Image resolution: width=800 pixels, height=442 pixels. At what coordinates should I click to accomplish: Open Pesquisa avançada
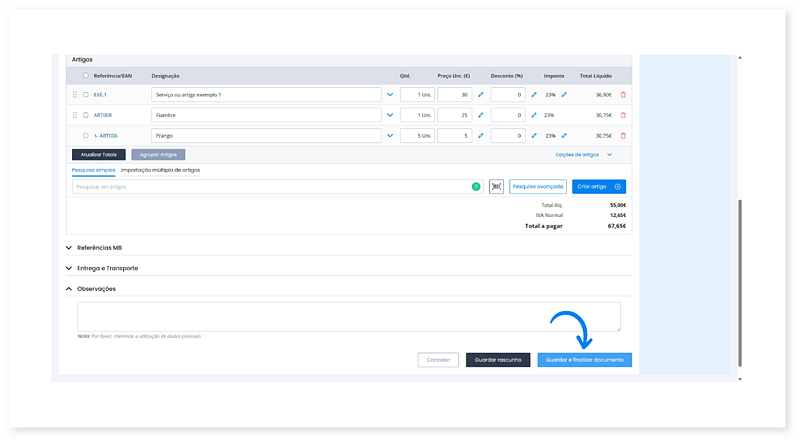[538, 187]
